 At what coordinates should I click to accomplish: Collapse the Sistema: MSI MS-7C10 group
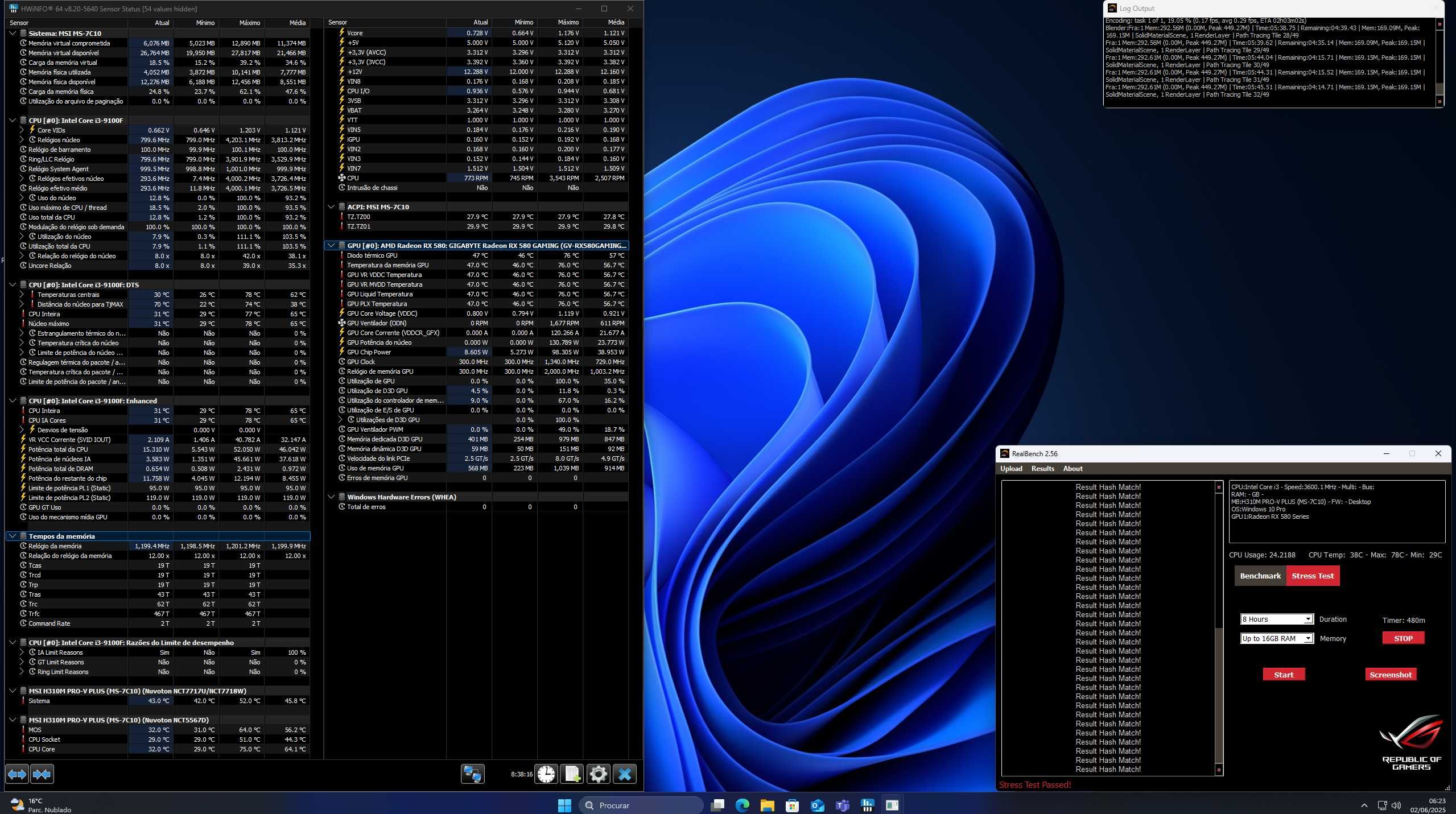click(x=13, y=34)
